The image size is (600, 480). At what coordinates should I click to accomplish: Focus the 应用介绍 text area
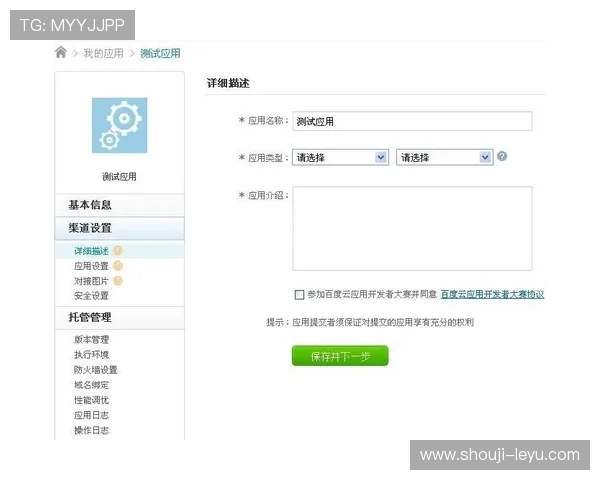pyautogui.click(x=412, y=229)
